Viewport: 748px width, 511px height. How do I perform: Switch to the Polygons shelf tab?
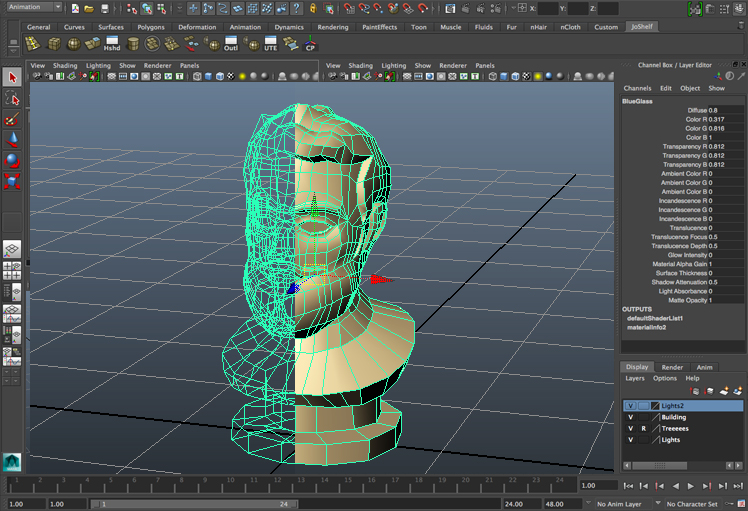tap(151, 27)
